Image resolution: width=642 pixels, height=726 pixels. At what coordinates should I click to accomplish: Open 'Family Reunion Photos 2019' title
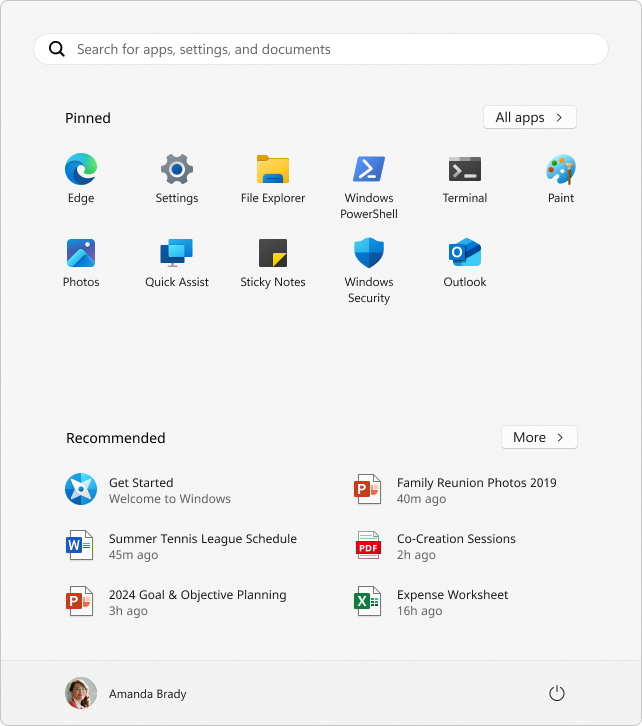click(477, 482)
